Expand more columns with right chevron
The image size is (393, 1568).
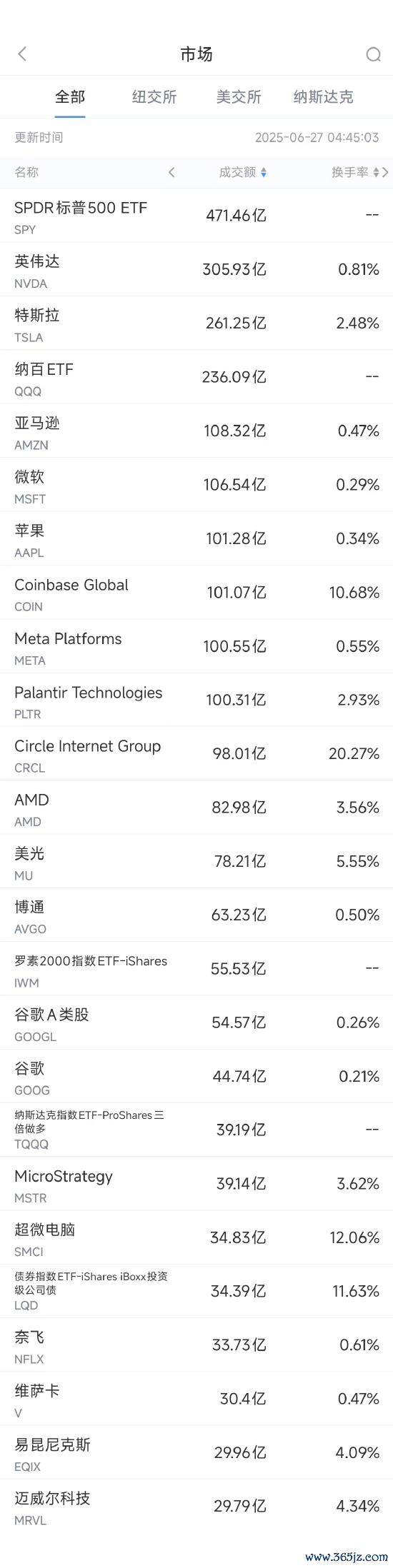tap(386, 172)
